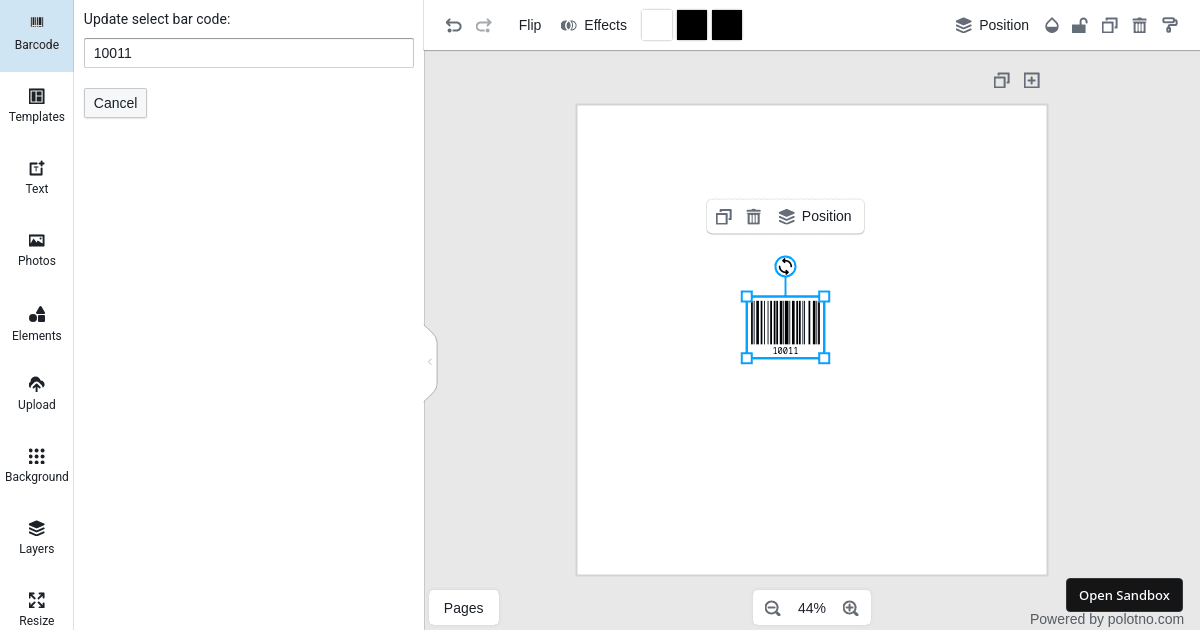1200x630 pixels.
Task: Copy style using the paint roller icon
Action: click(x=1170, y=25)
